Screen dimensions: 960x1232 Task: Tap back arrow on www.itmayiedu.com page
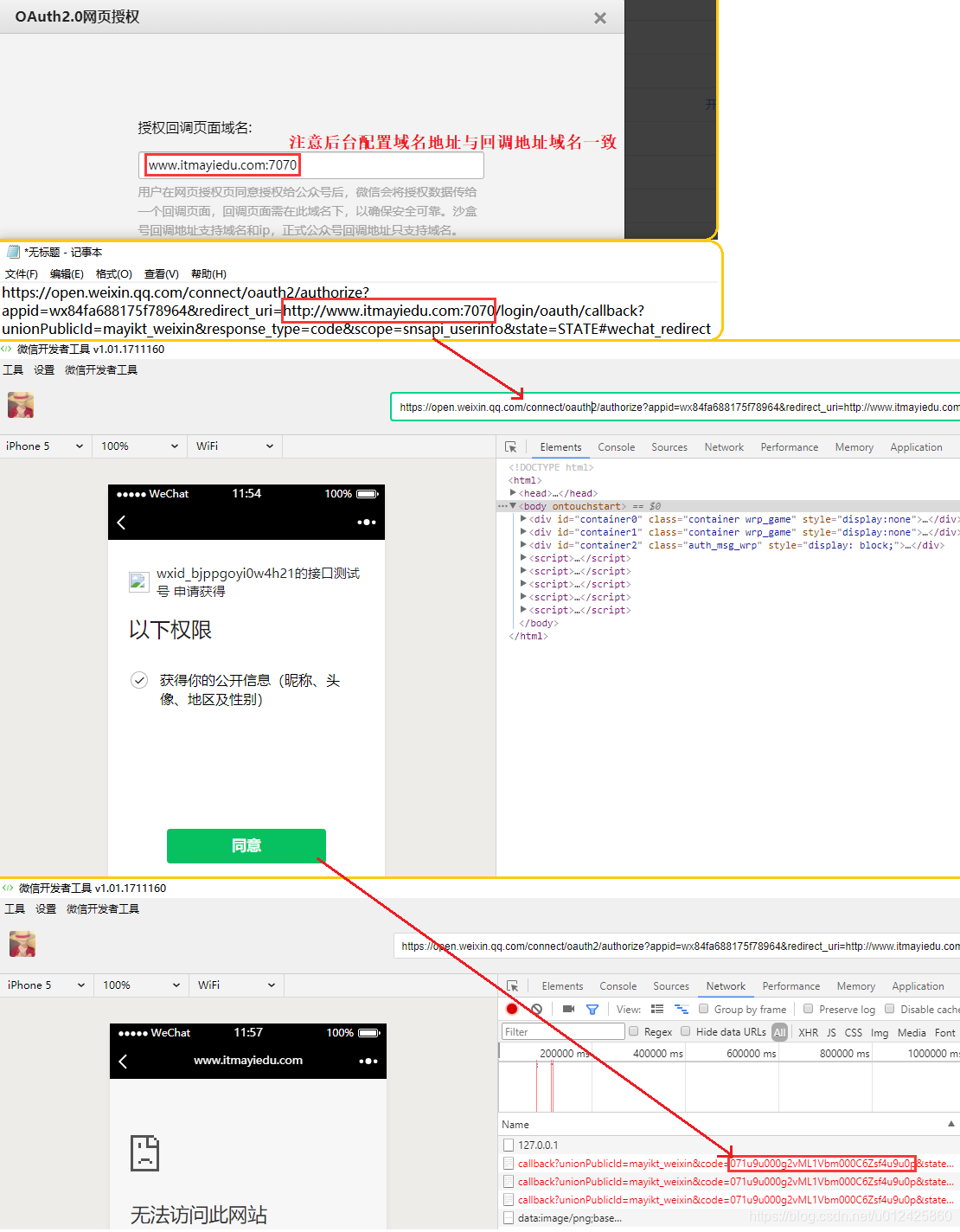[124, 1061]
